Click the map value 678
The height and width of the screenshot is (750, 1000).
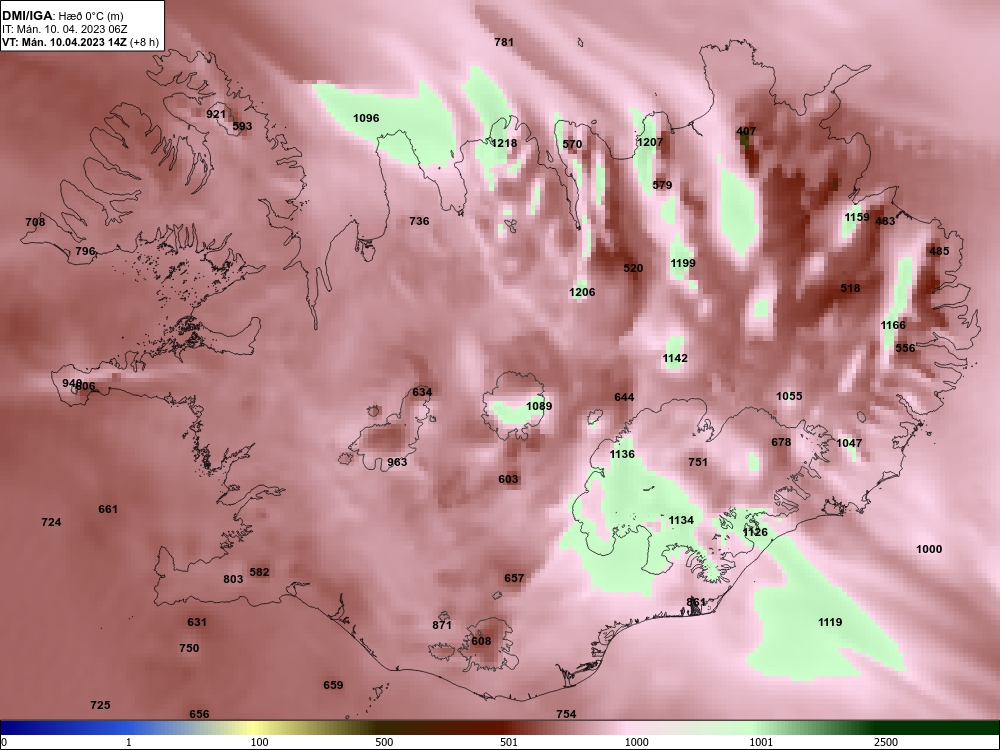781,442
